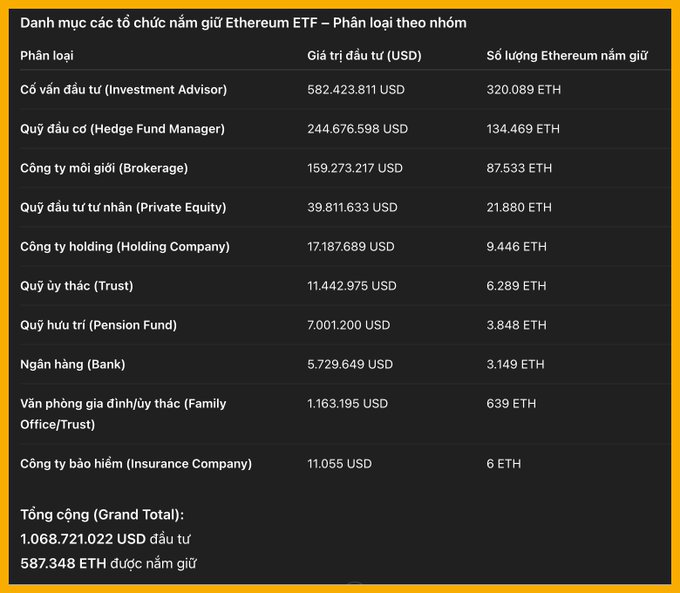This screenshot has height=593, width=680.
Task: Select the Insurance Company row label
Action: (136, 463)
